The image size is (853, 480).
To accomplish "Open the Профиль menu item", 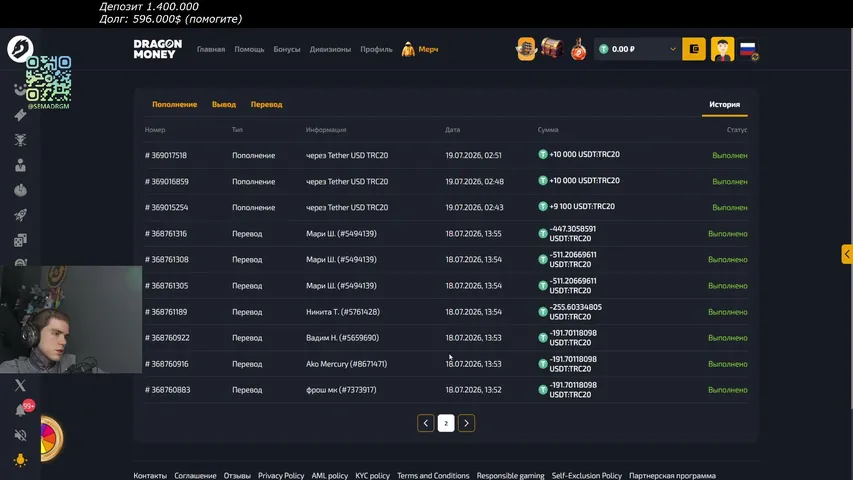I will tap(376, 49).
